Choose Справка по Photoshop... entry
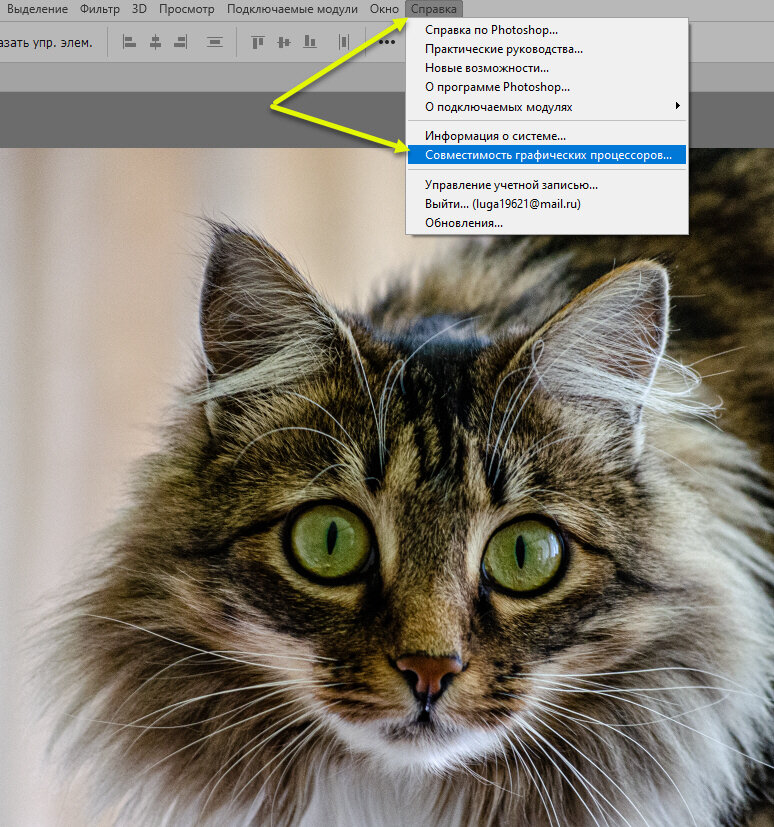Image resolution: width=774 pixels, height=827 pixels. pos(547,30)
